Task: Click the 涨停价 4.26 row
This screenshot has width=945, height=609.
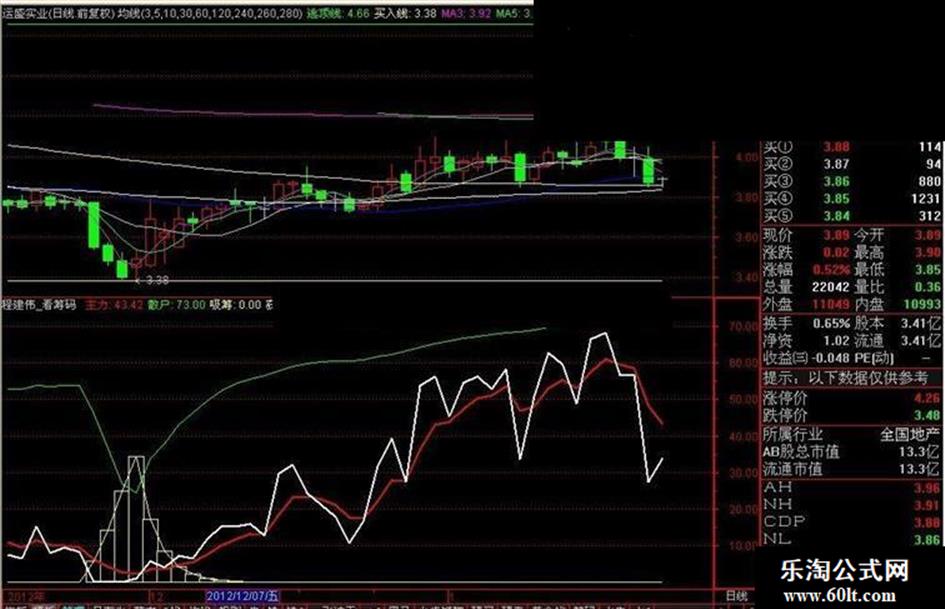Action: (x=852, y=399)
